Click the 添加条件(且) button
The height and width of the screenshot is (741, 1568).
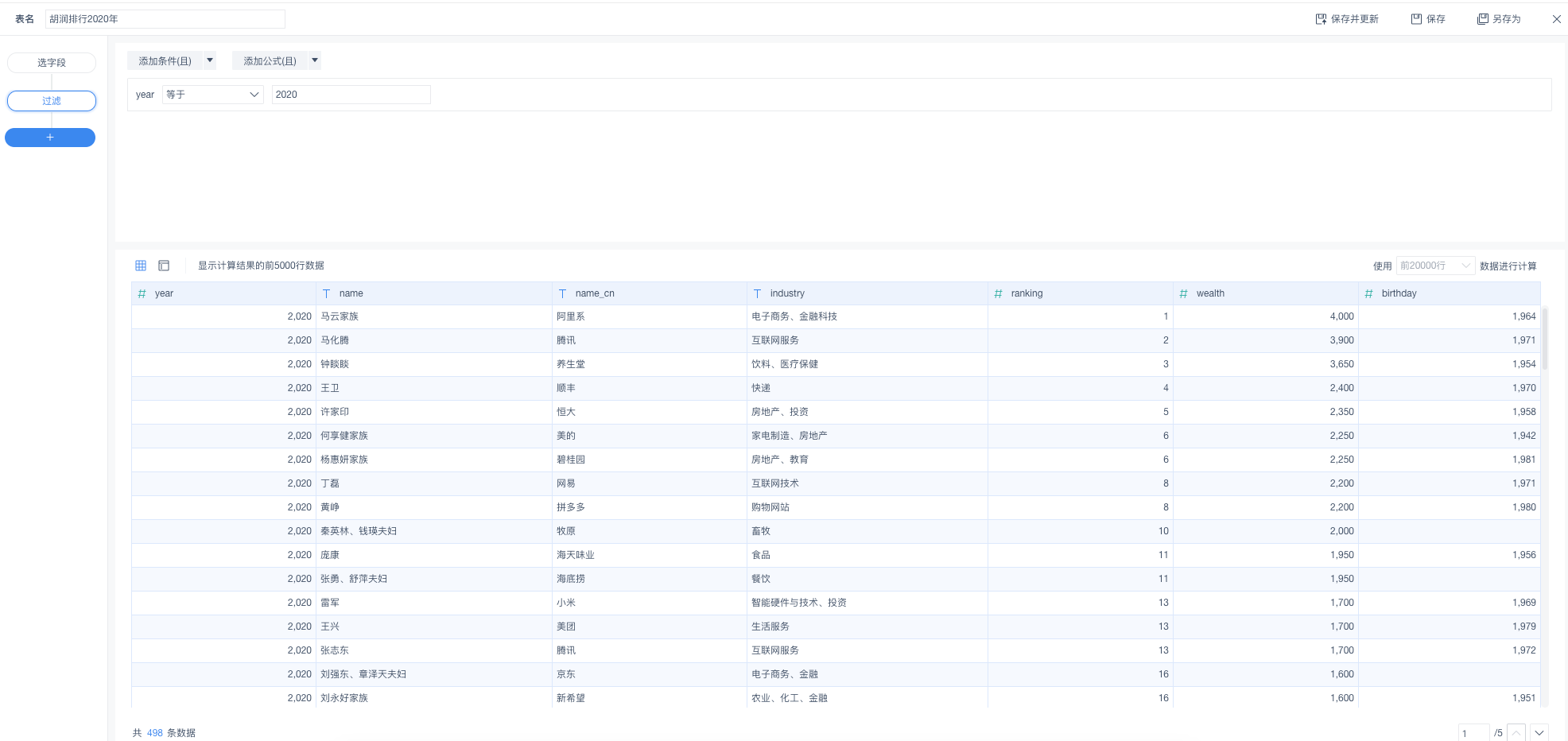click(x=165, y=61)
